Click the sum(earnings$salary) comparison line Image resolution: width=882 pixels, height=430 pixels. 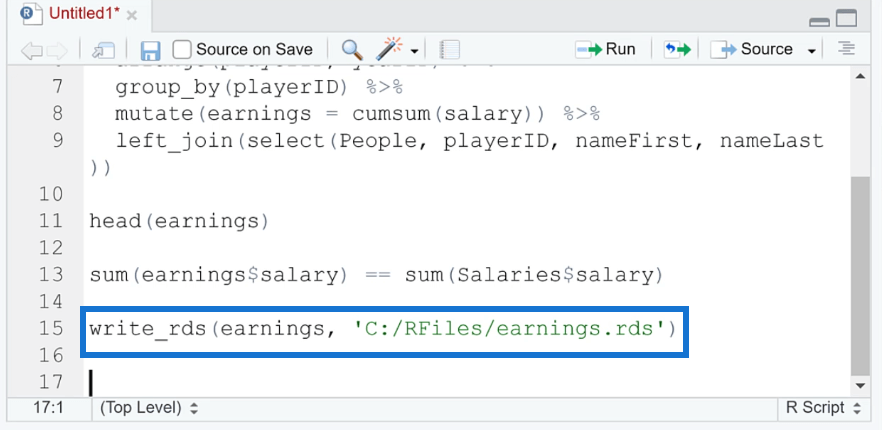377,275
